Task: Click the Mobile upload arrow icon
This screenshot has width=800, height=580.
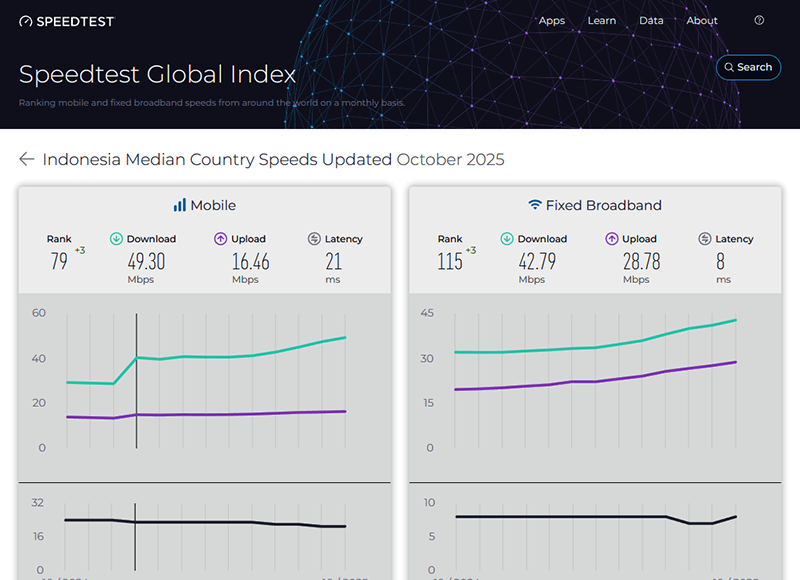Action: (221, 239)
